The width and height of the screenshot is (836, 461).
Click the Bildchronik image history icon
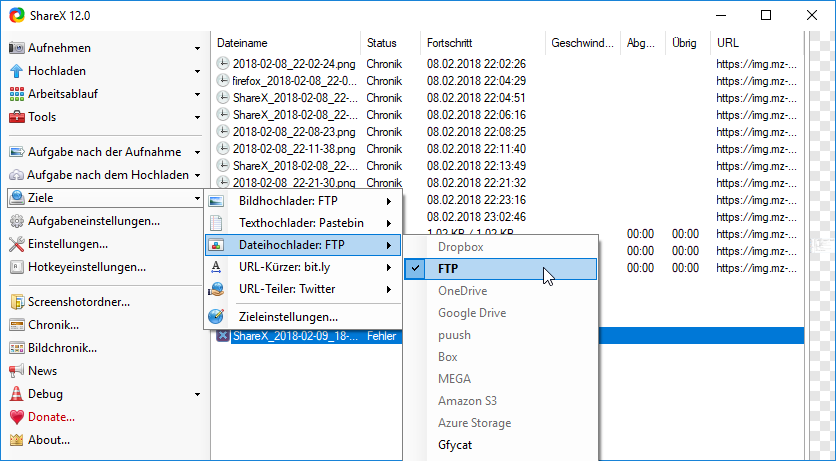[x=17, y=348]
